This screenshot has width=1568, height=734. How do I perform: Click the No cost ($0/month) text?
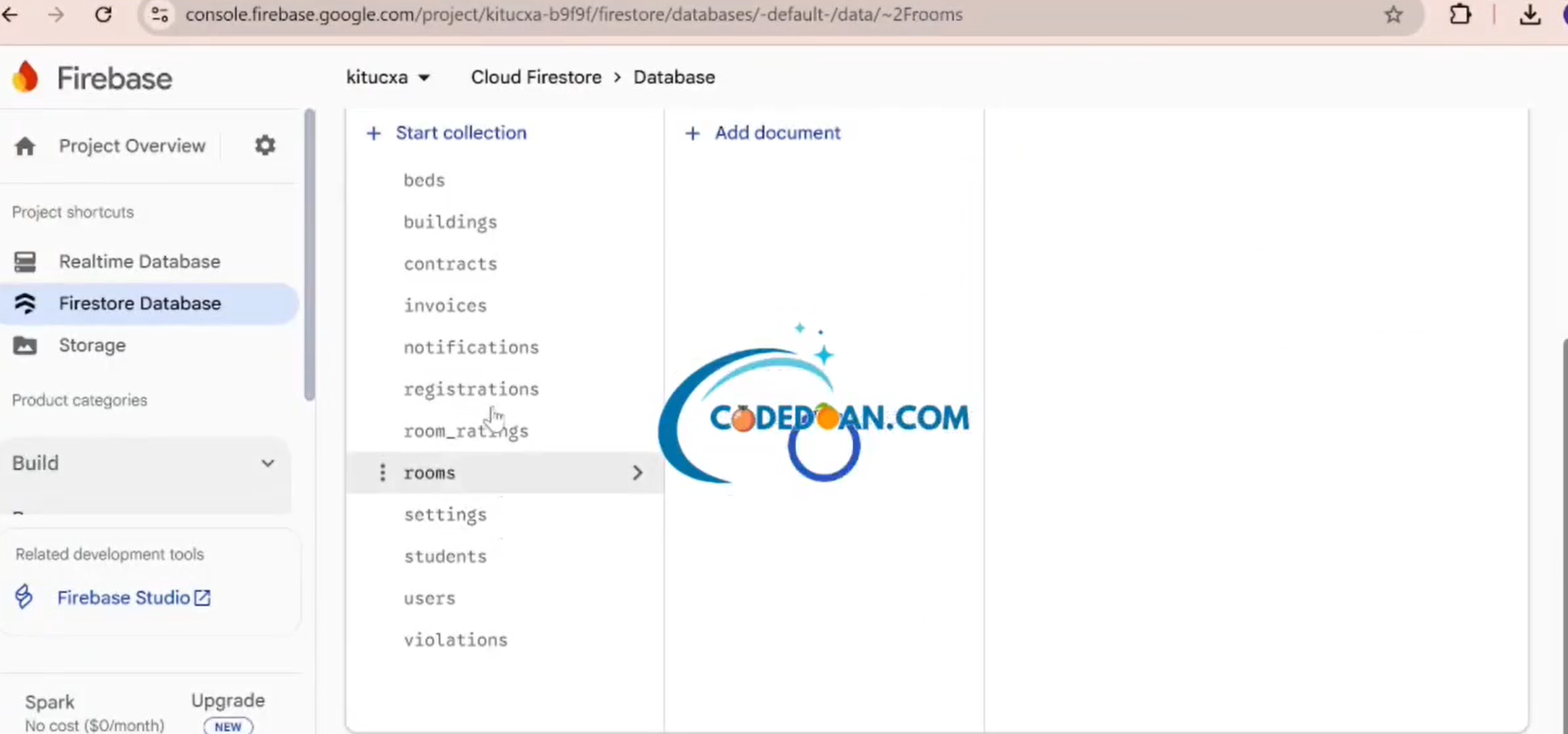(94, 725)
